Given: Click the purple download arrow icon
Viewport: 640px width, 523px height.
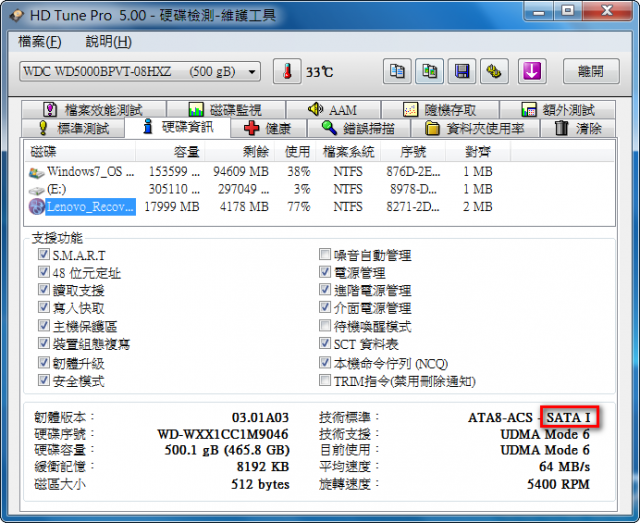Looking at the screenshot, I should 532,71.
